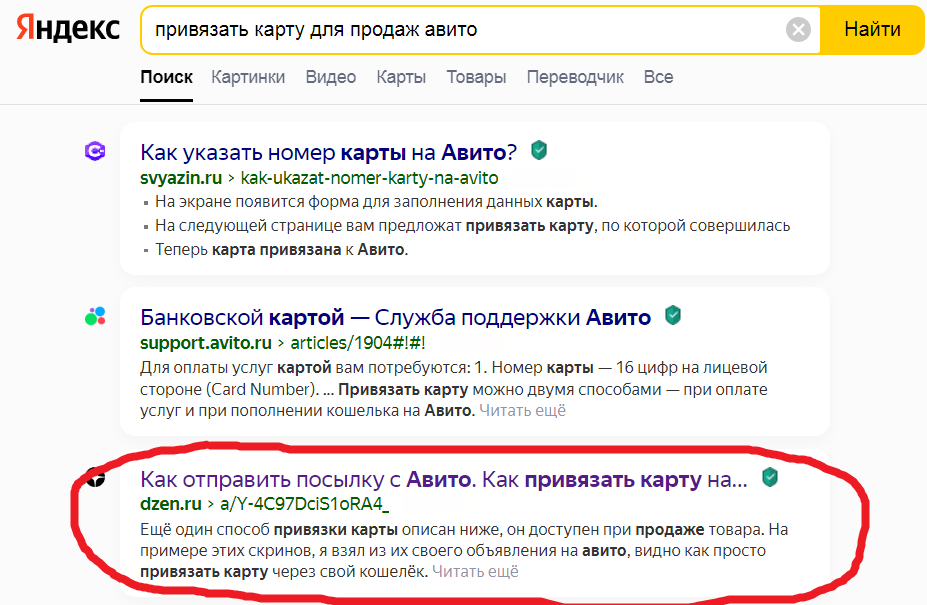Click shield icon beside Служба поддержки Авито title
Image resolution: width=927 pixels, height=605 pixels.
pos(673,315)
